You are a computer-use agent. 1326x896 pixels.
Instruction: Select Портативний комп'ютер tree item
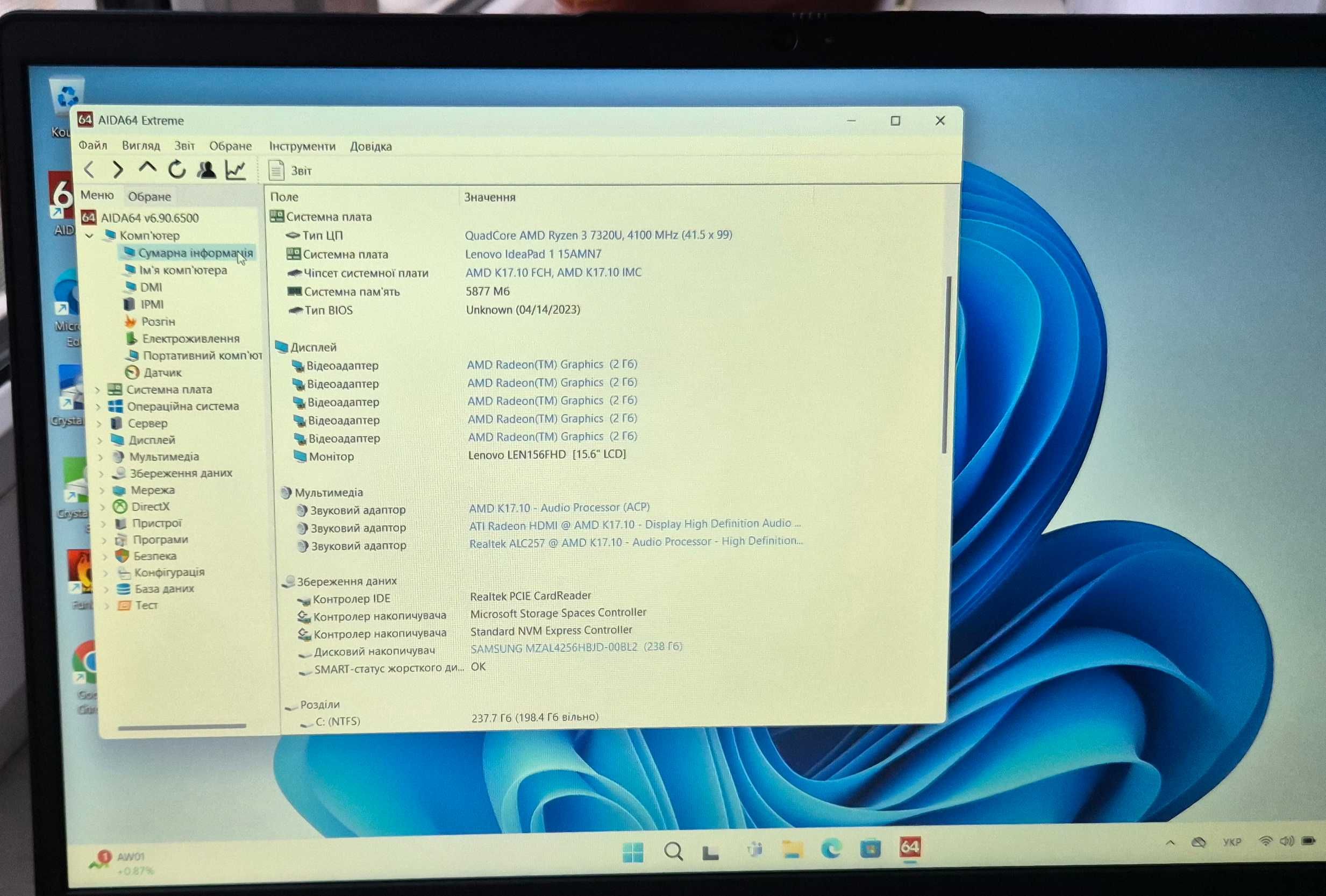[194, 355]
